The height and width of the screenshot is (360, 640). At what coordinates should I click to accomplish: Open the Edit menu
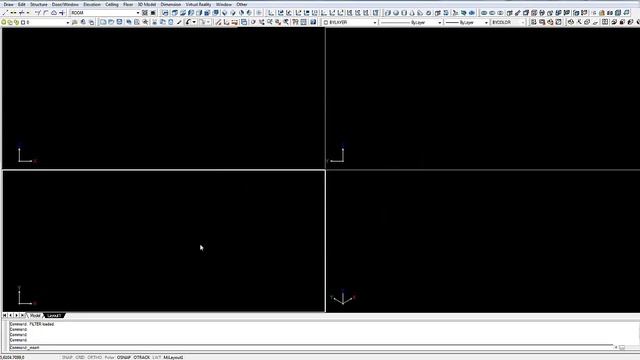click(x=22, y=4)
